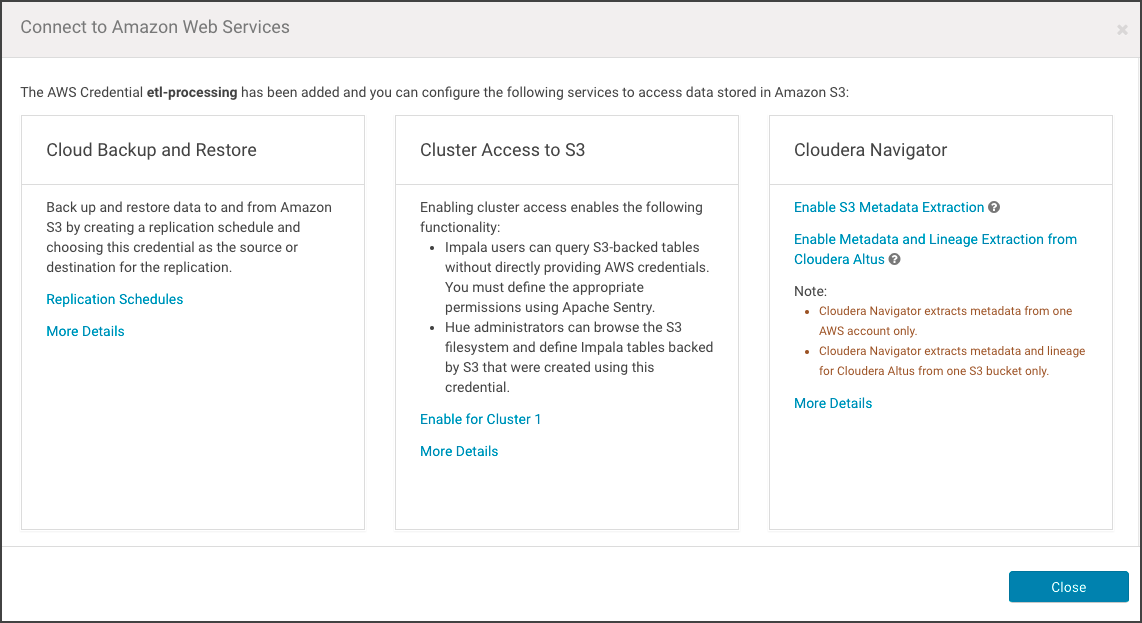Click the bold etl-processing credential name
Screen dimensions: 1142x623
point(192,92)
